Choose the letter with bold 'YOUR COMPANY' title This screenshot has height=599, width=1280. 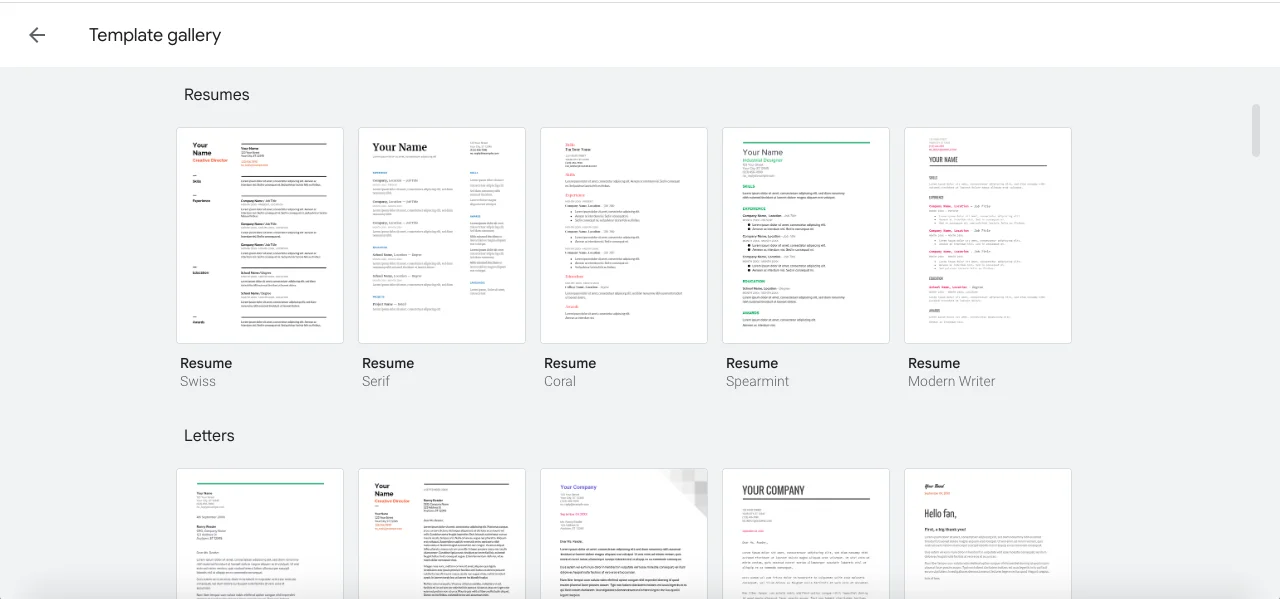(806, 534)
